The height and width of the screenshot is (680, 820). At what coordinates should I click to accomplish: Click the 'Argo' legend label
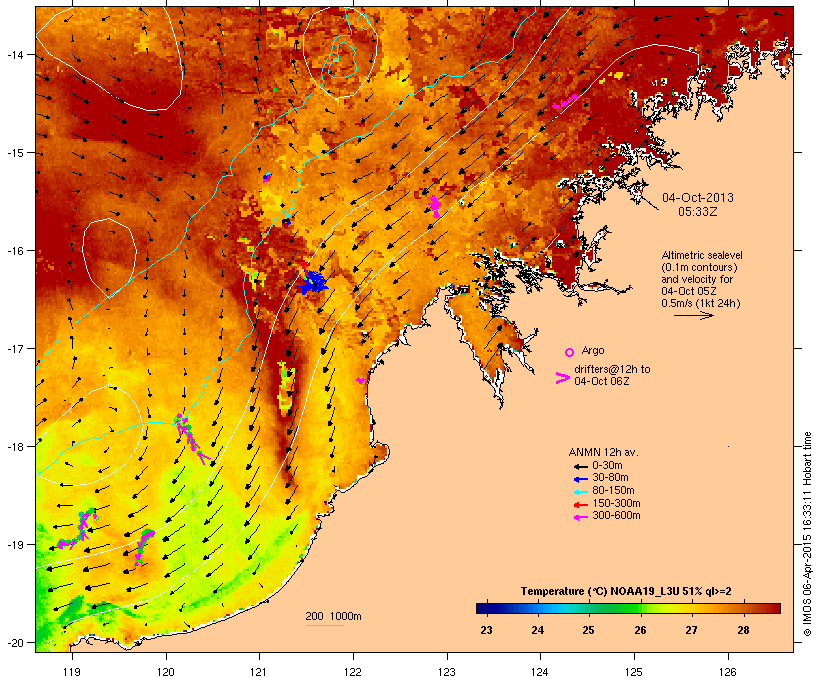[593, 350]
